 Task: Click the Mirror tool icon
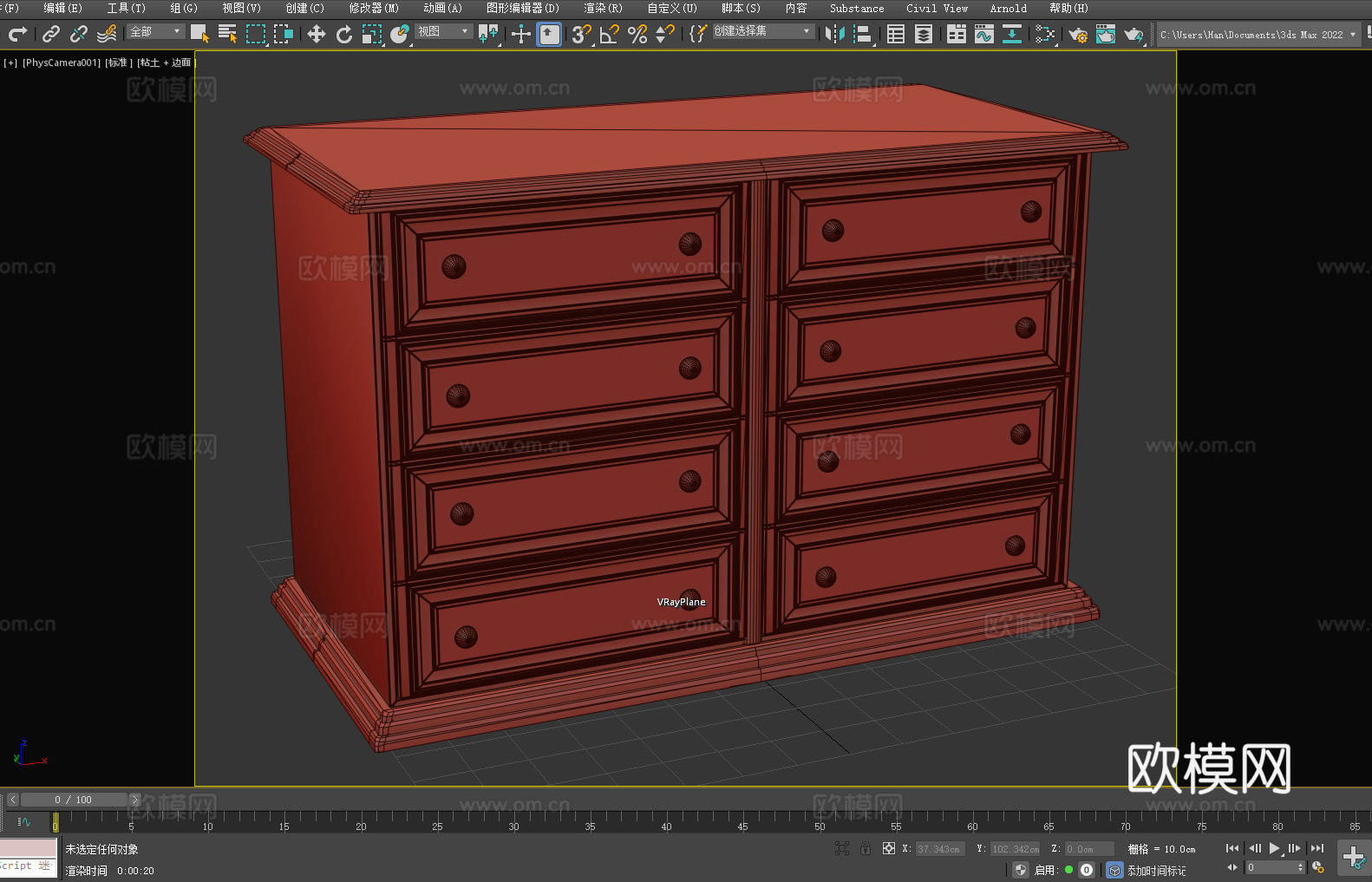(835, 34)
